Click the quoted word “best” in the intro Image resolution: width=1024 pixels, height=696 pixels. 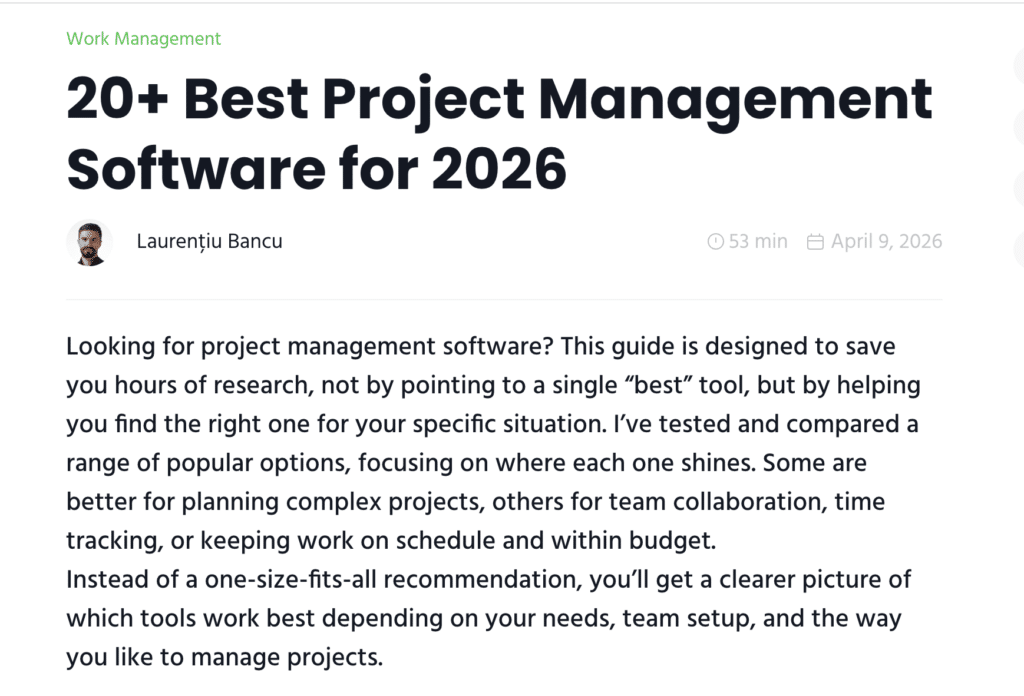pyautogui.click(x=658, y=385)
